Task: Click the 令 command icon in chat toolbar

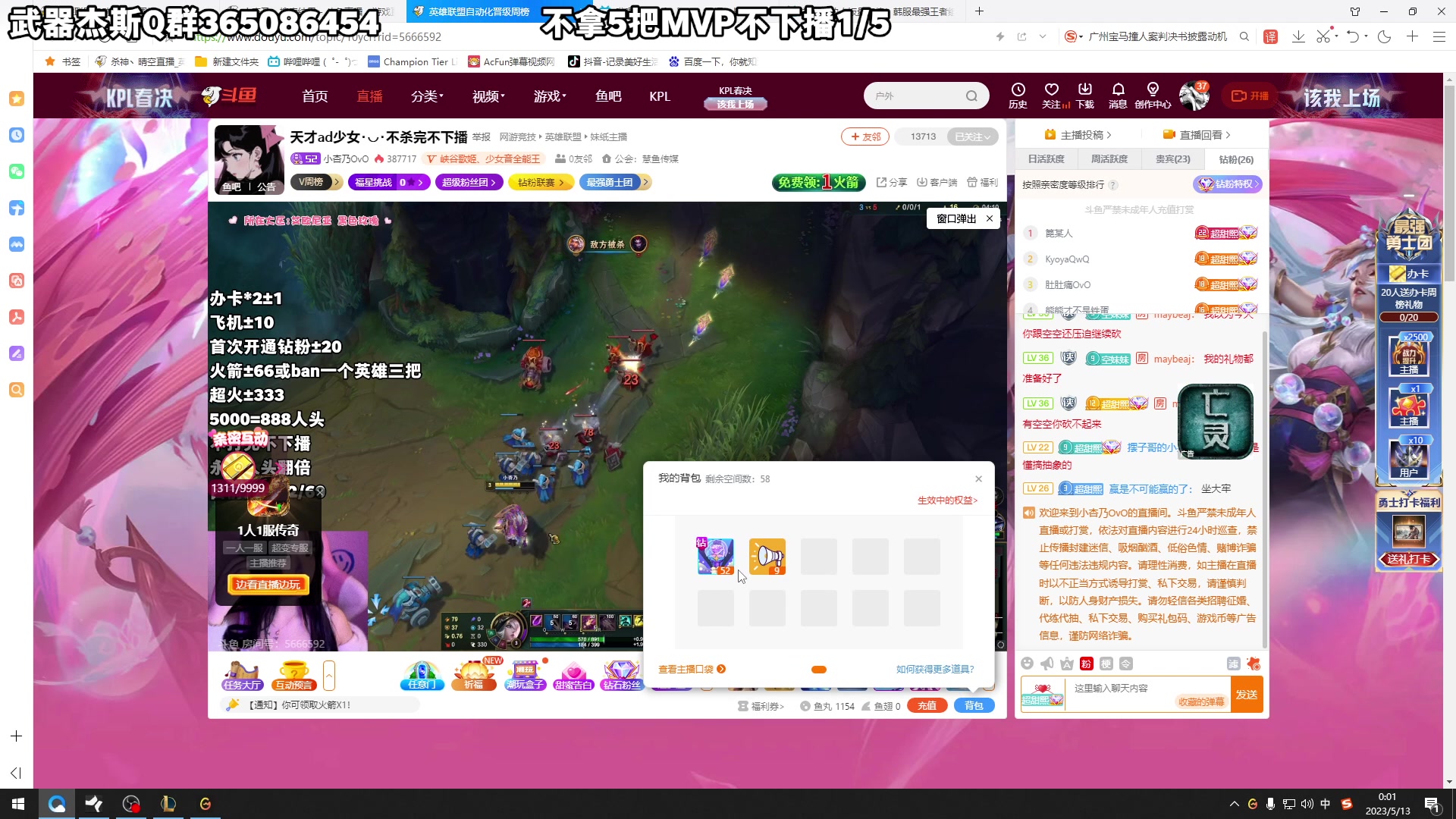Action: pyautogui.click(x=1126, y=664)
